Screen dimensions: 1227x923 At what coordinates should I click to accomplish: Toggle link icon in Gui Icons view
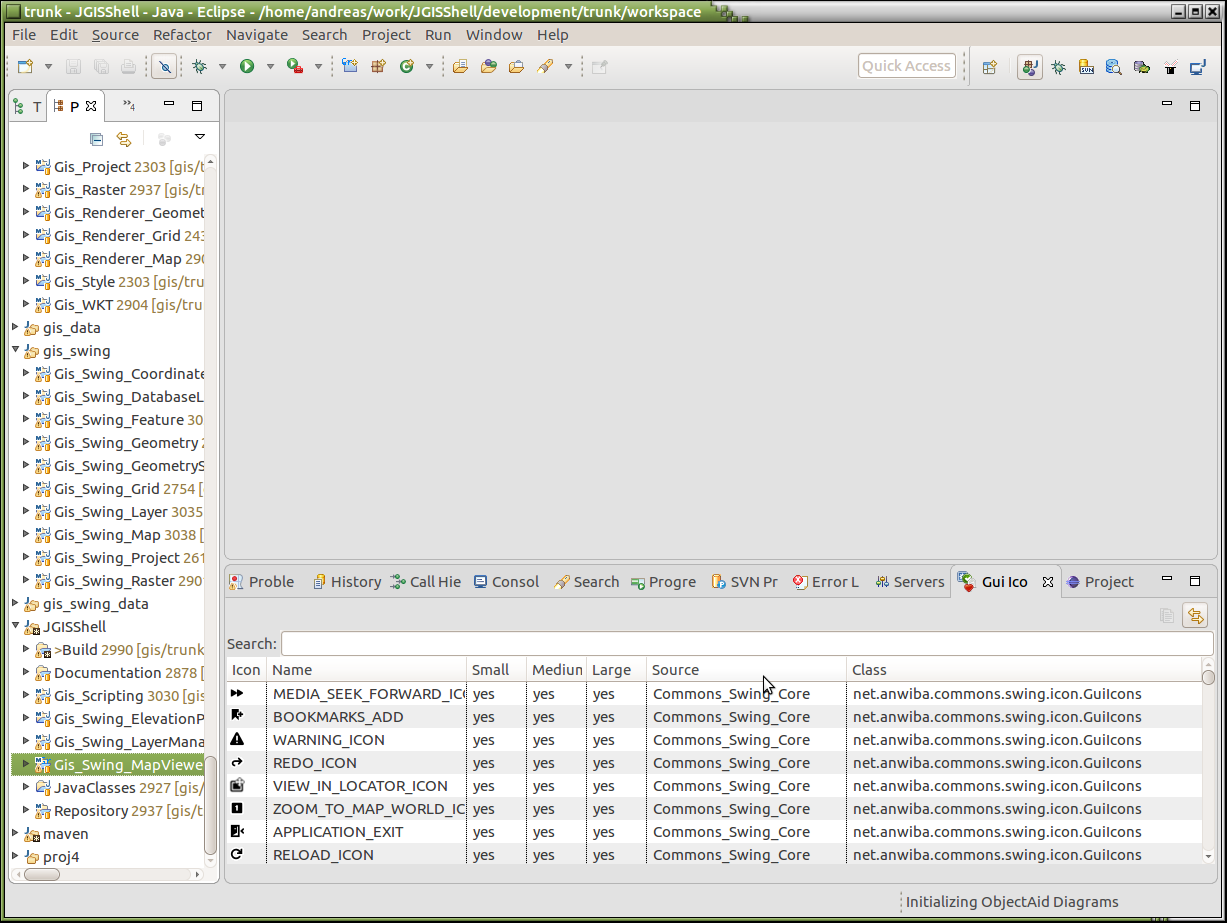[x=1195, y=616]
